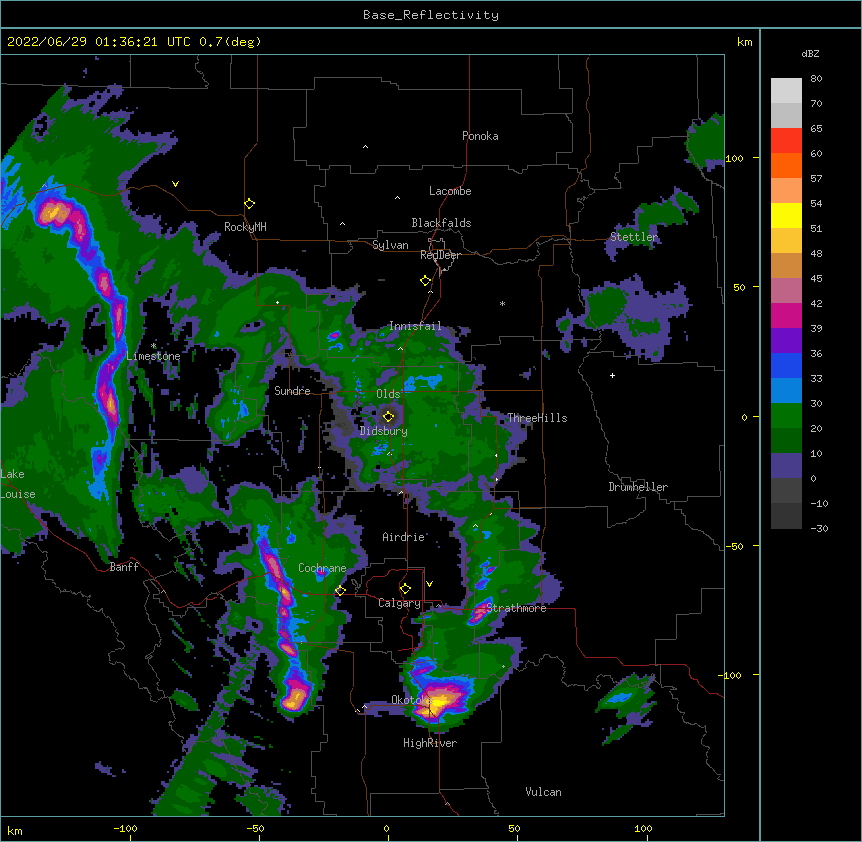Click the Cochrane label
862x842 pixels.
tap(322, 568)
